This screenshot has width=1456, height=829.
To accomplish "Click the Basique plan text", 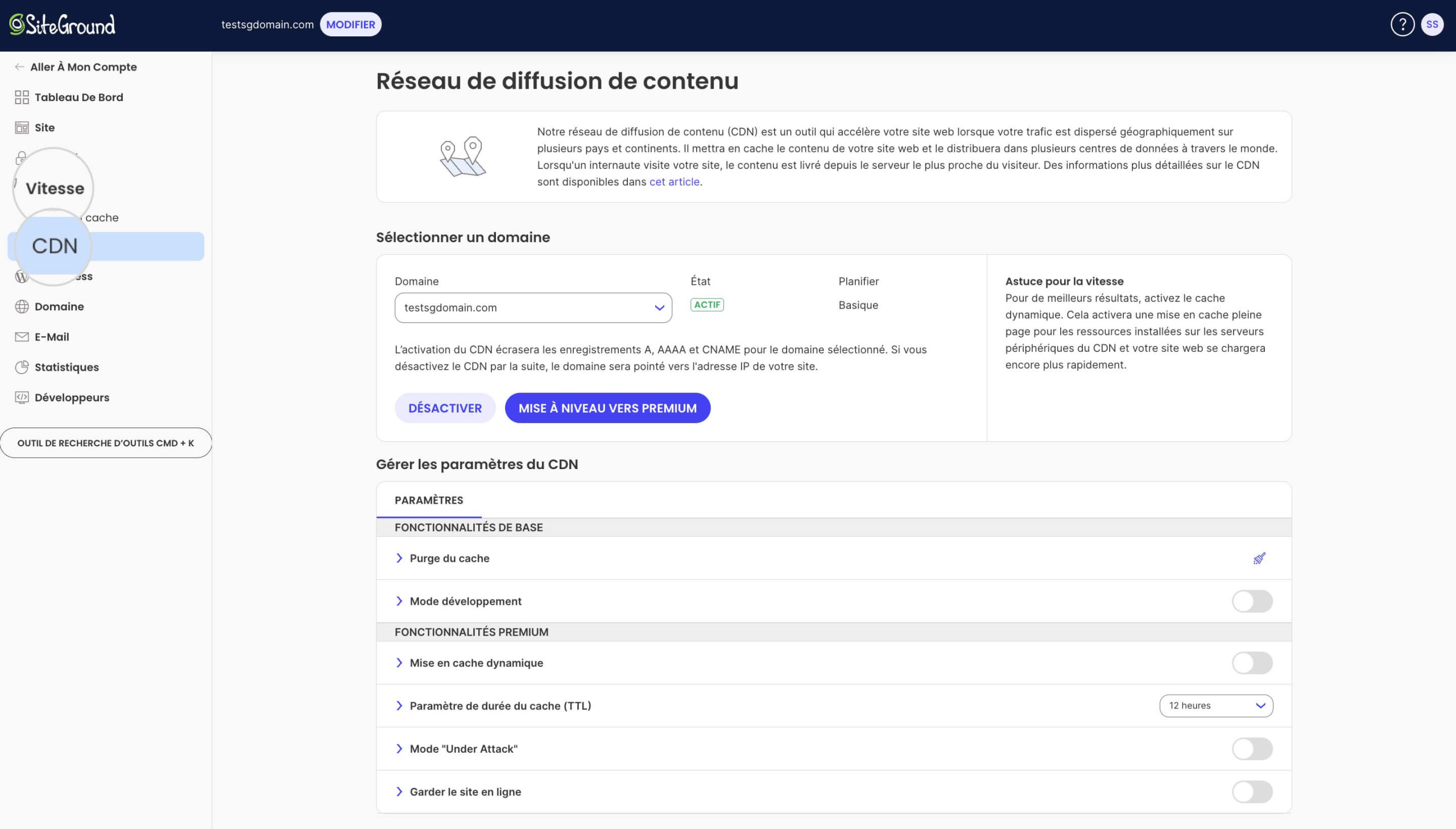I will click(858, 305).
